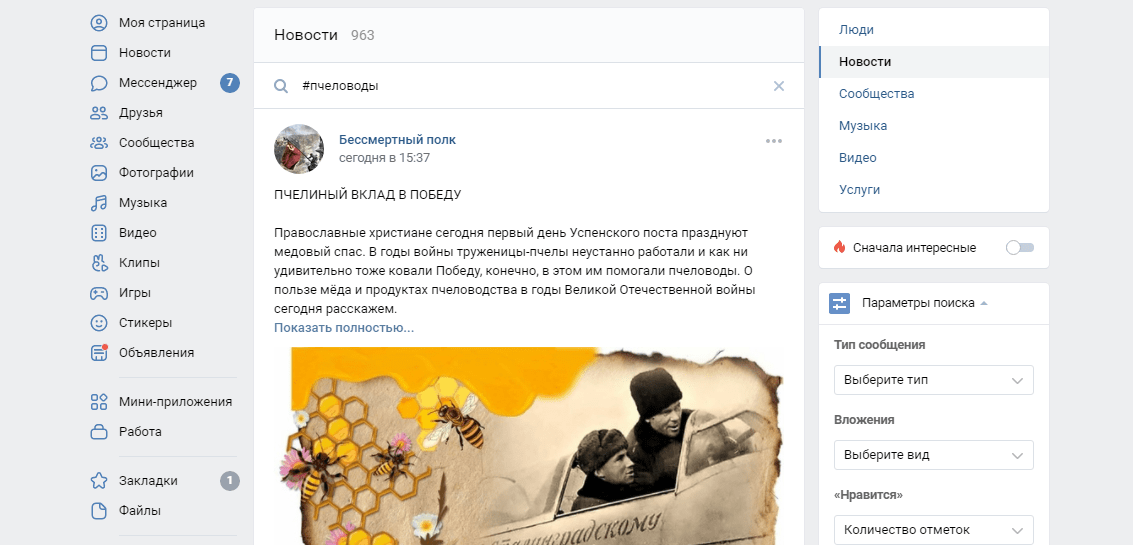Image resolution: width=1133 pixels, height=545 pixels.
Task: Open the Bookmarks star icon
Action: pyautogui.click(x=99, y=481)
